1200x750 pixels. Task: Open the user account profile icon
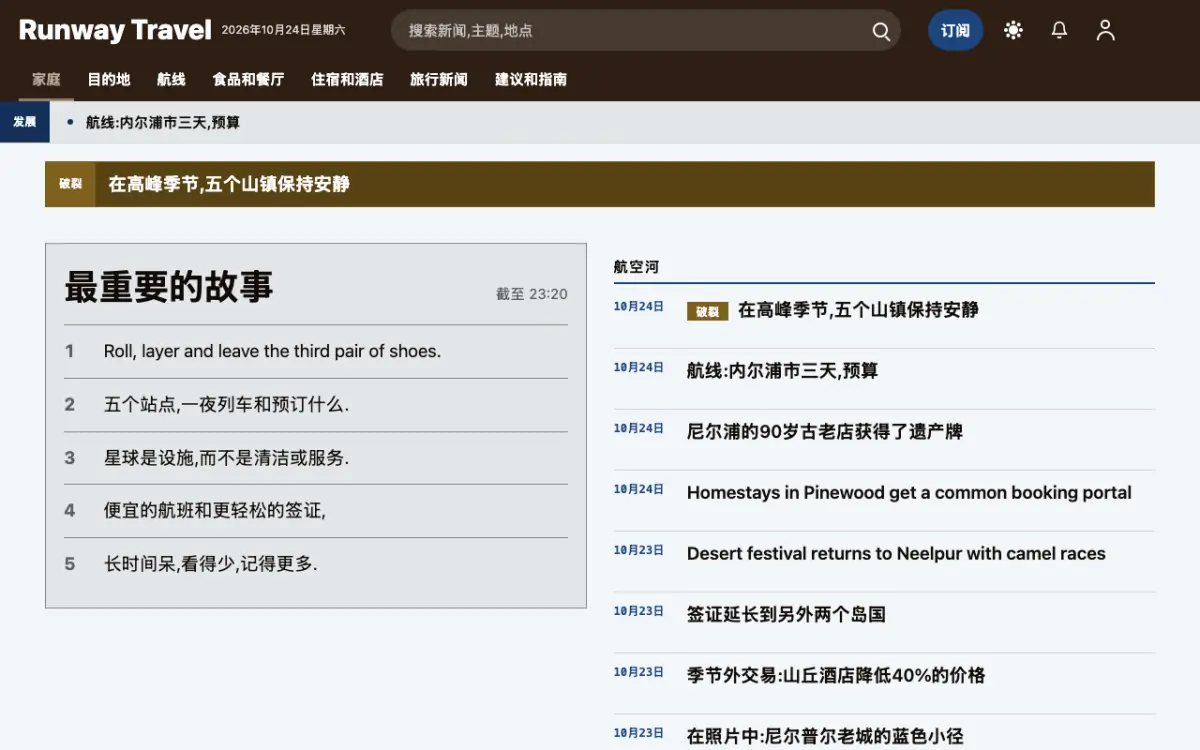pyautogui.click(x=1105, y=30)
